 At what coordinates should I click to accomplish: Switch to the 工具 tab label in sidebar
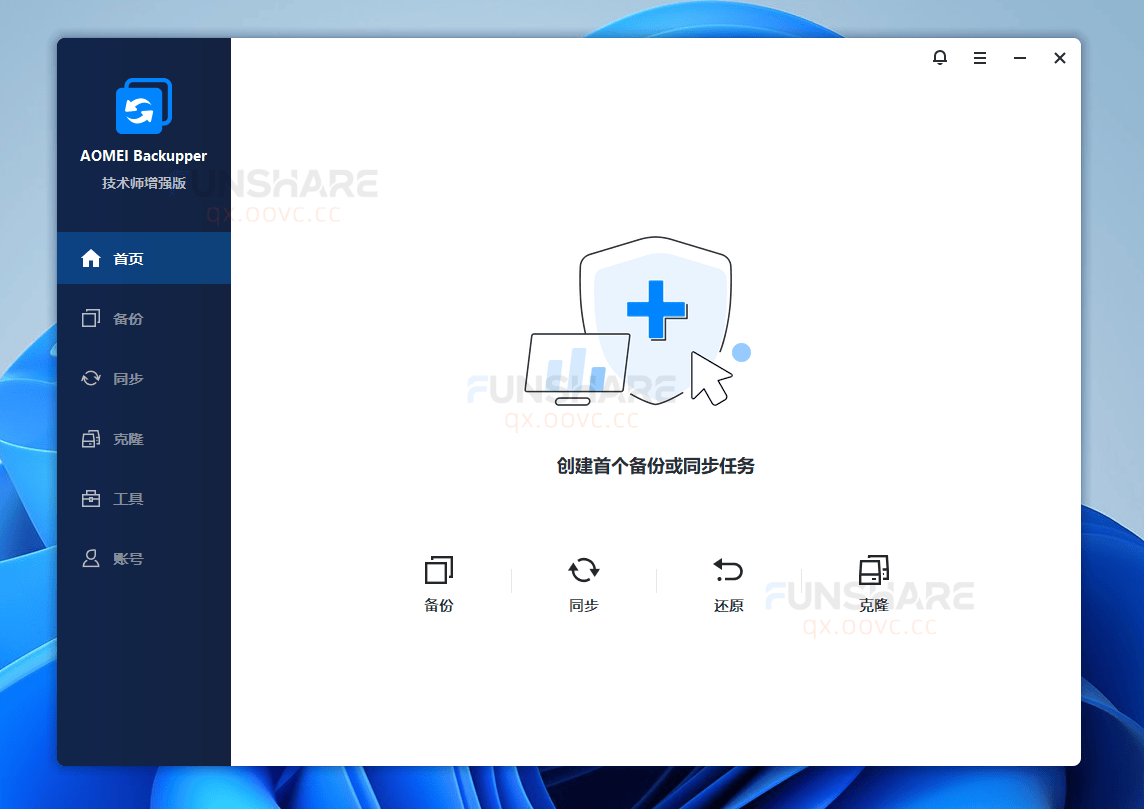point(128,499)
